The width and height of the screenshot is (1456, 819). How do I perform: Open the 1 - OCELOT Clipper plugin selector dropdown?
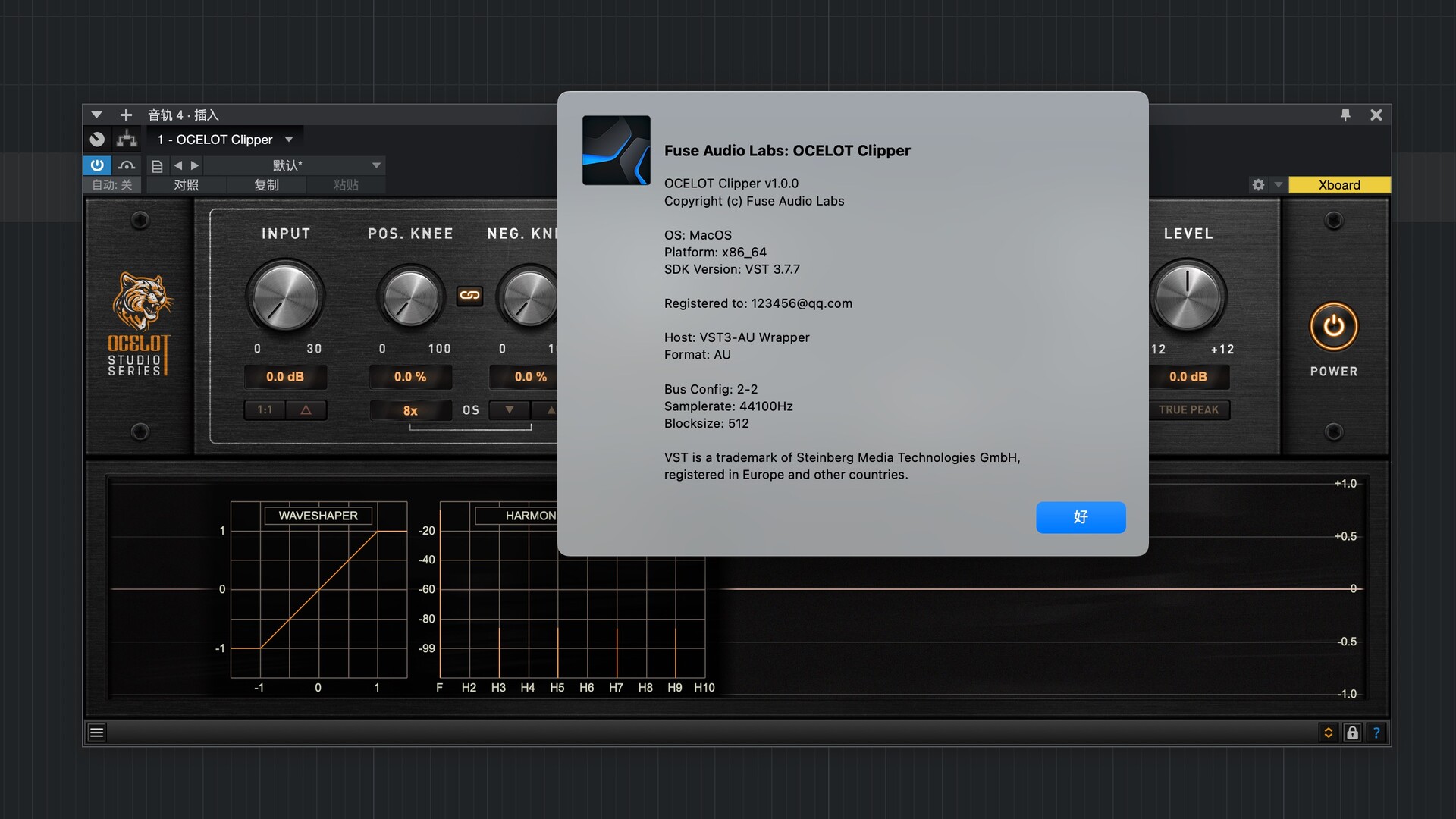224,140
